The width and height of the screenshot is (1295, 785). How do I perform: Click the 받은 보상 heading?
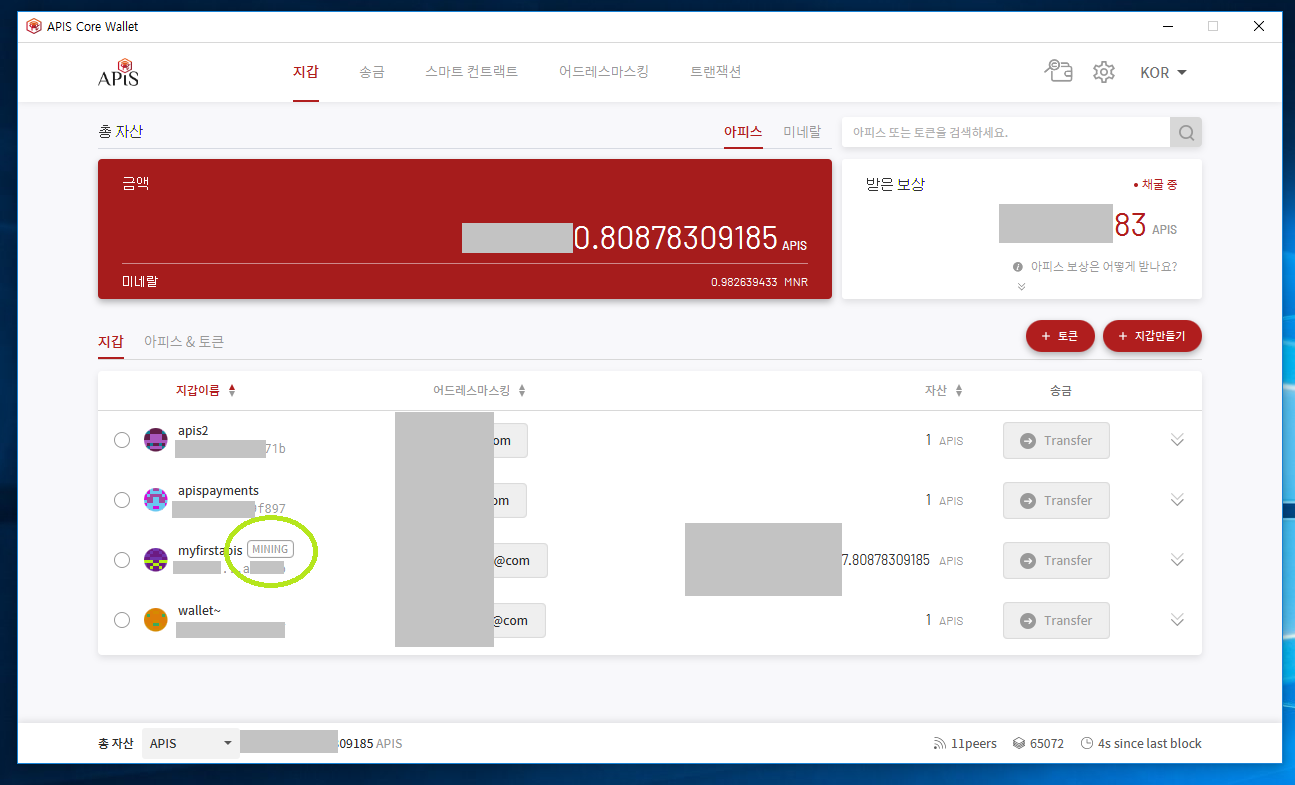click(x=895, y=185)
